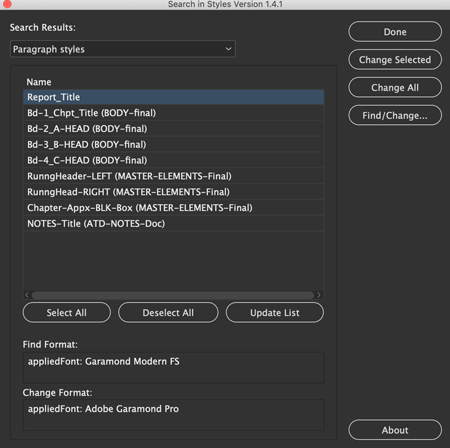Viewport: 450px width, 448px height.
Task: Click the Change All button
Action: coord(395,88)
